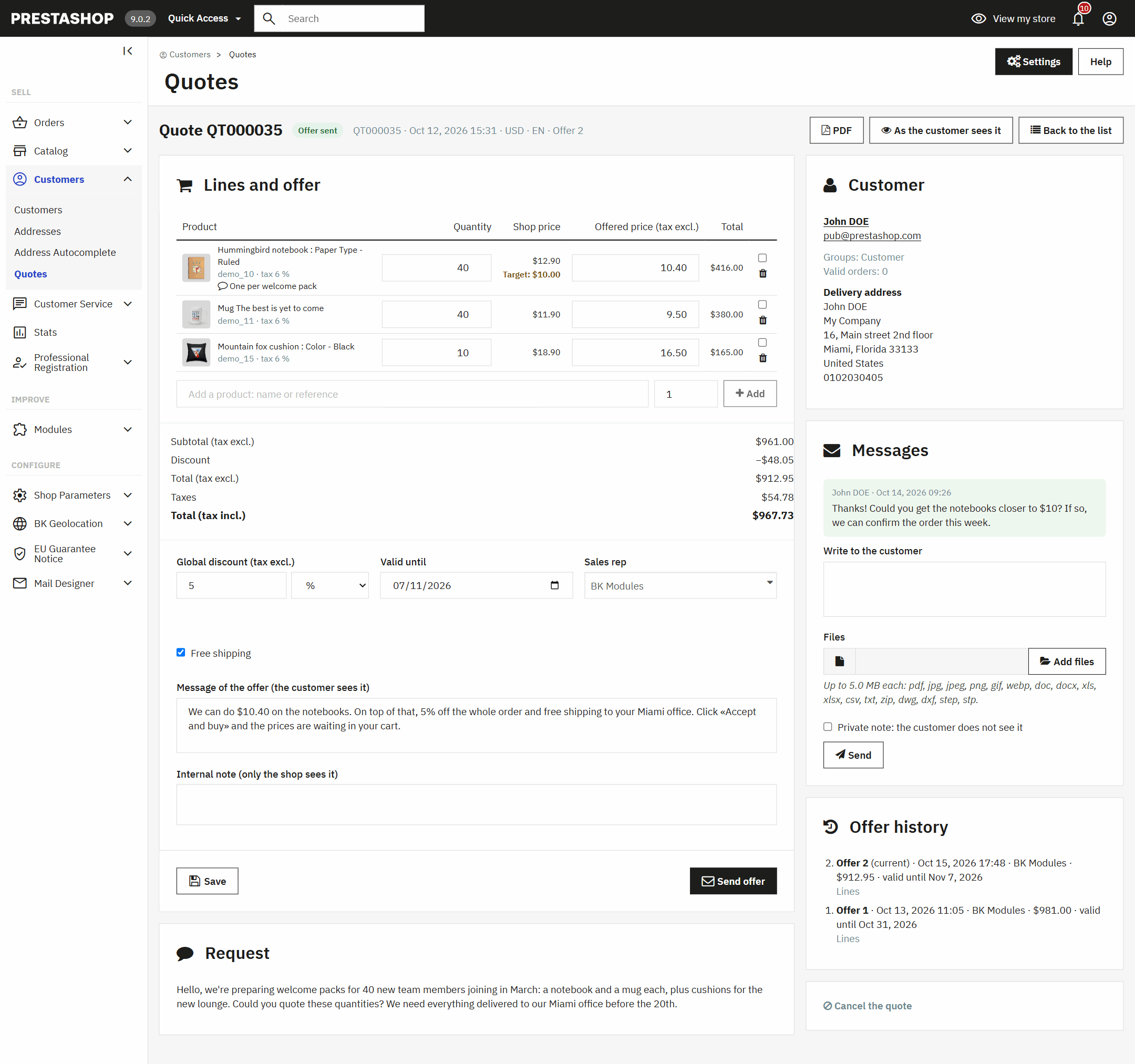Focus the Add a product search field
The height and width of the screenshot is (1064, 1135).
coord(411,394)
